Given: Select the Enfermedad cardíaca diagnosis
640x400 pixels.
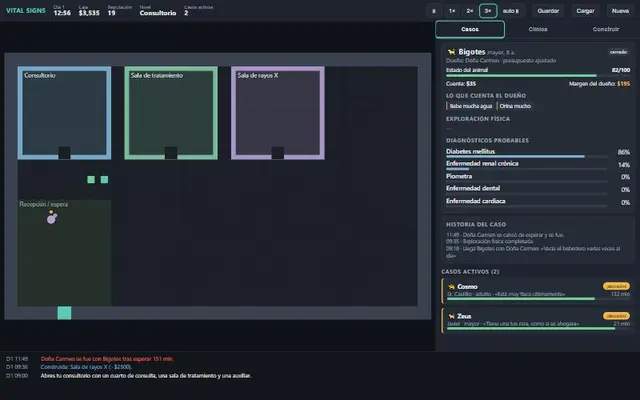Looking at the screenshot, I should pyautogui.click(x=538, y=202).
